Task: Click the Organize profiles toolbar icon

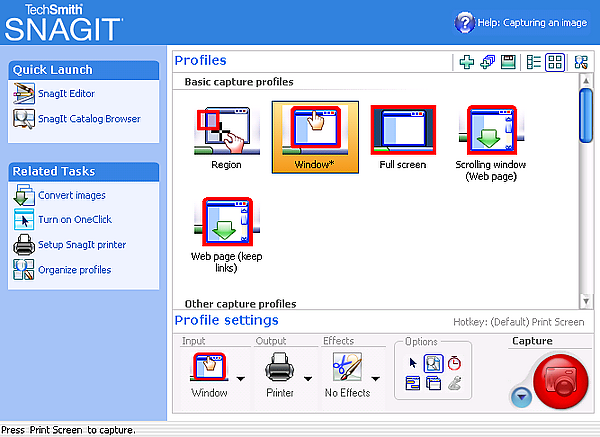Action: tap(581, 62)
